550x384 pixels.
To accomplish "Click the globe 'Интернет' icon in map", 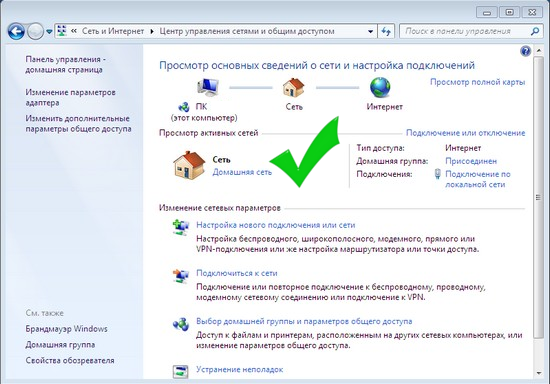I will (x=380, y=87).
